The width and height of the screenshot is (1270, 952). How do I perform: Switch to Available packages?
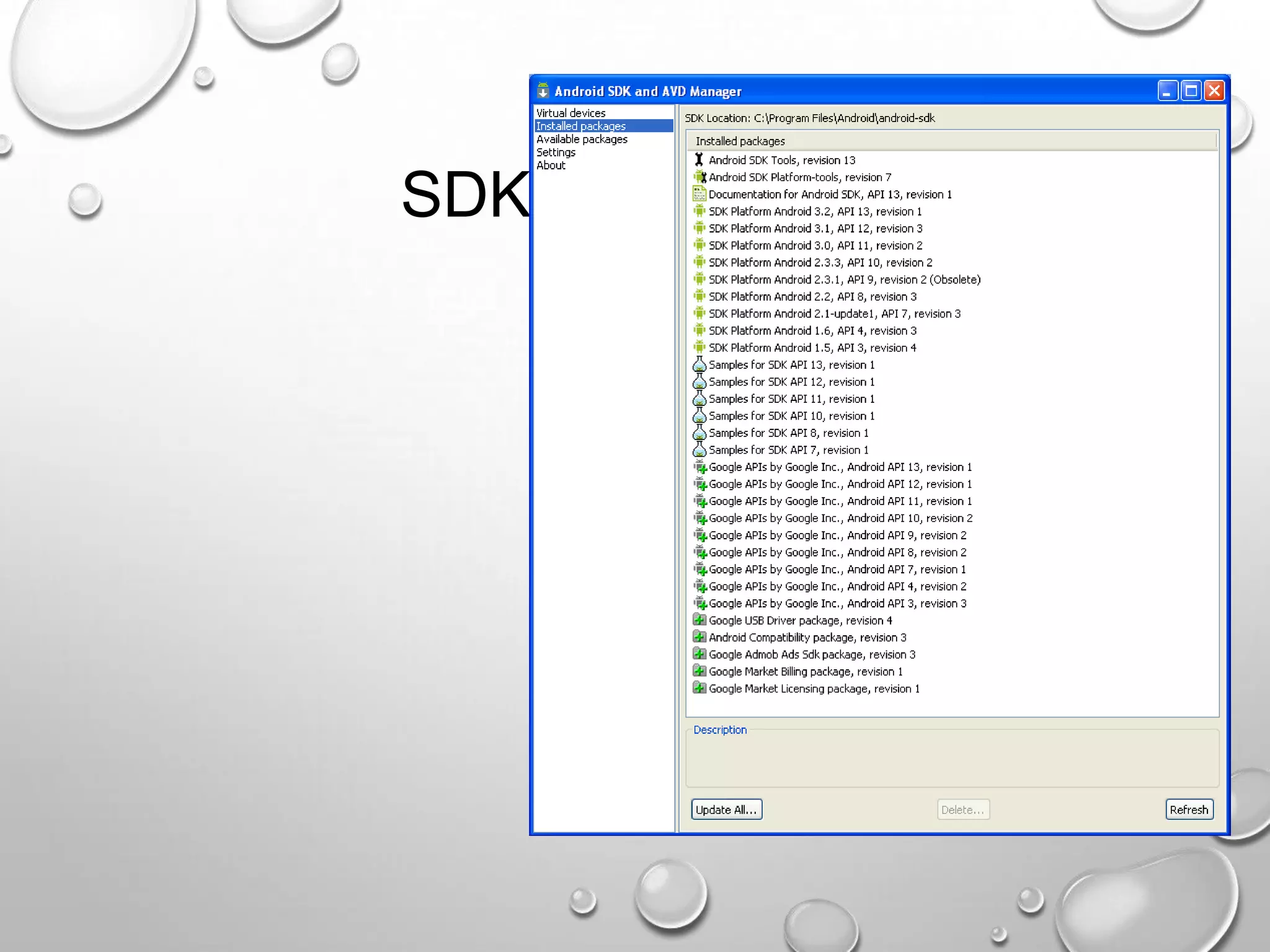pos(582,139)
